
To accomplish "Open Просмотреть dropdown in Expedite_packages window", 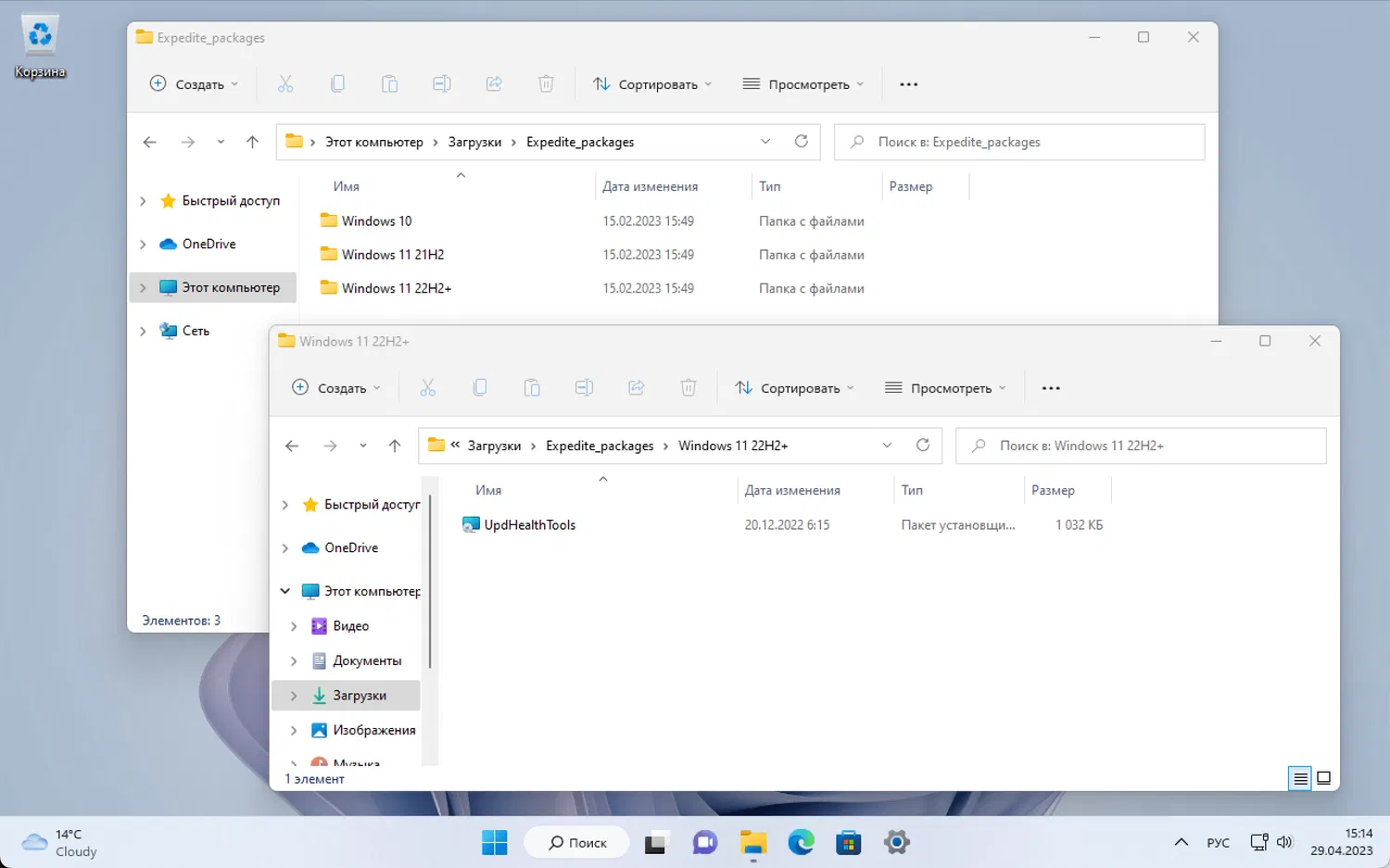I will 803,84.
